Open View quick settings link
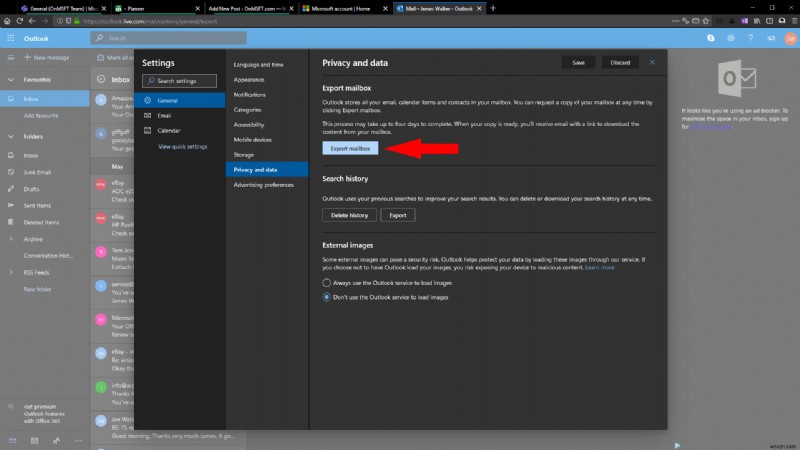Screen dimensions: 800x450 [182, 146]
